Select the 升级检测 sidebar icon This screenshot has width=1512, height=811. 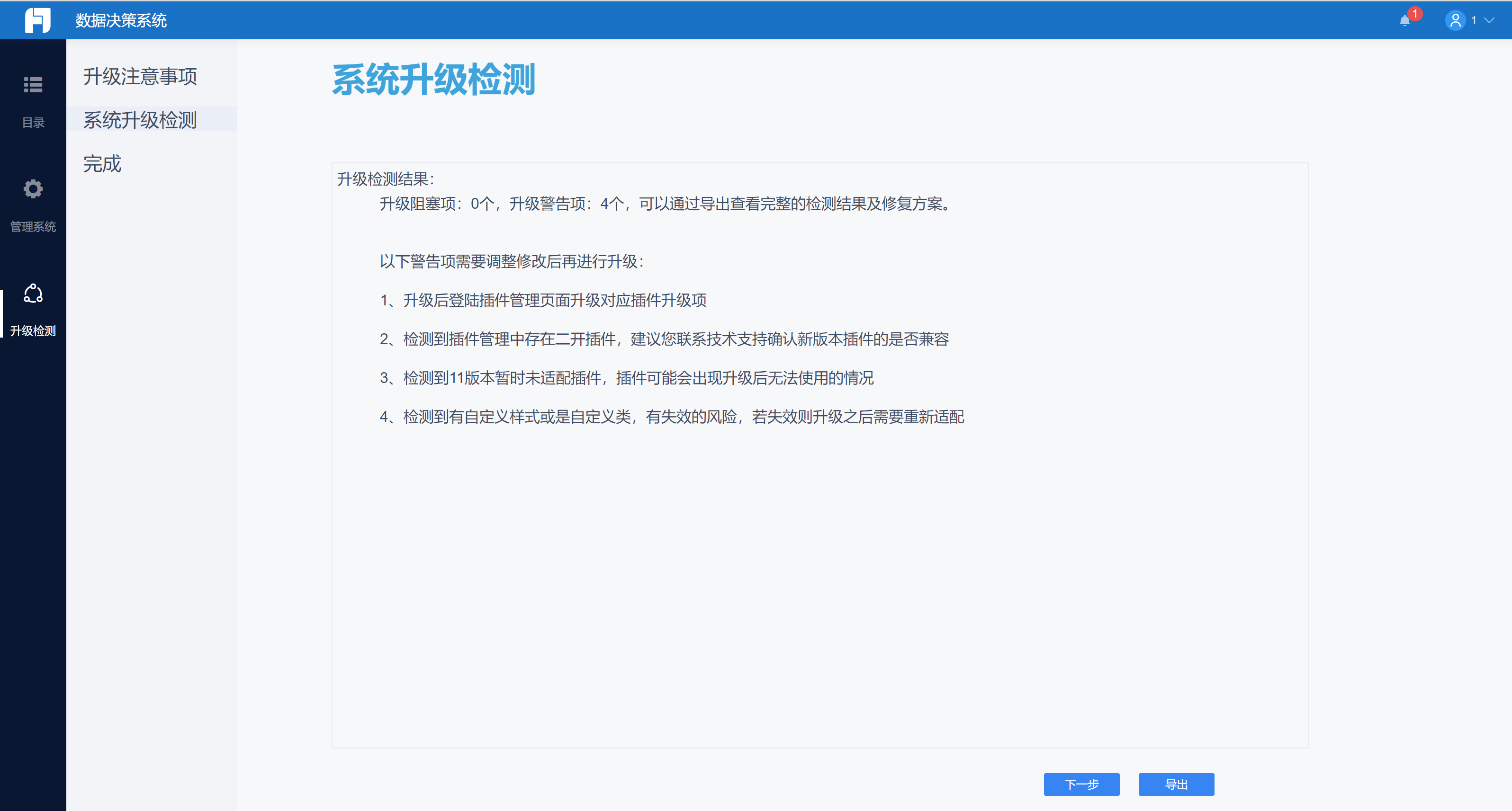pos(33,294)
